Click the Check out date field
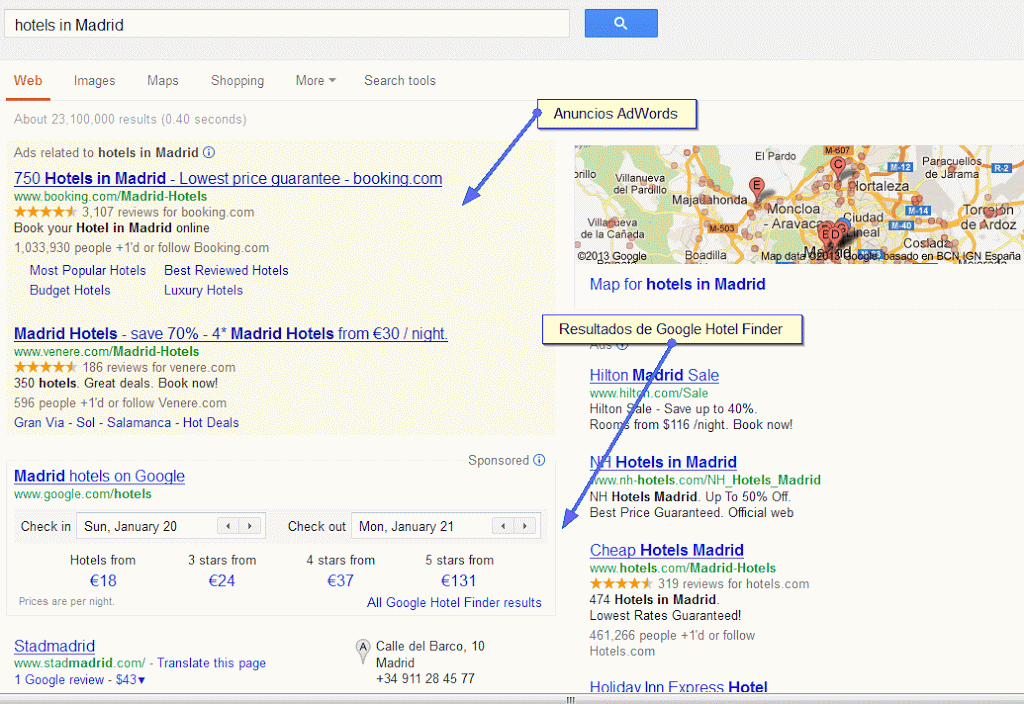This screenshot has height=704, width=1024. click(446, 526)
